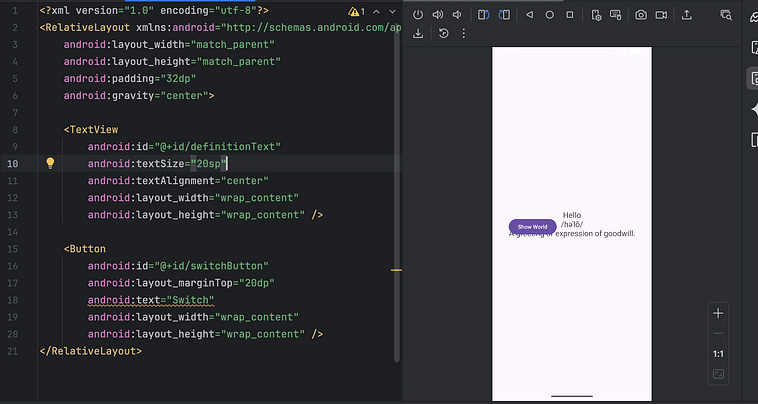This screenshot has height=404, width=758.
Task: Zoom out the emulator with the minus button
Action: click(x=718, y=333)
